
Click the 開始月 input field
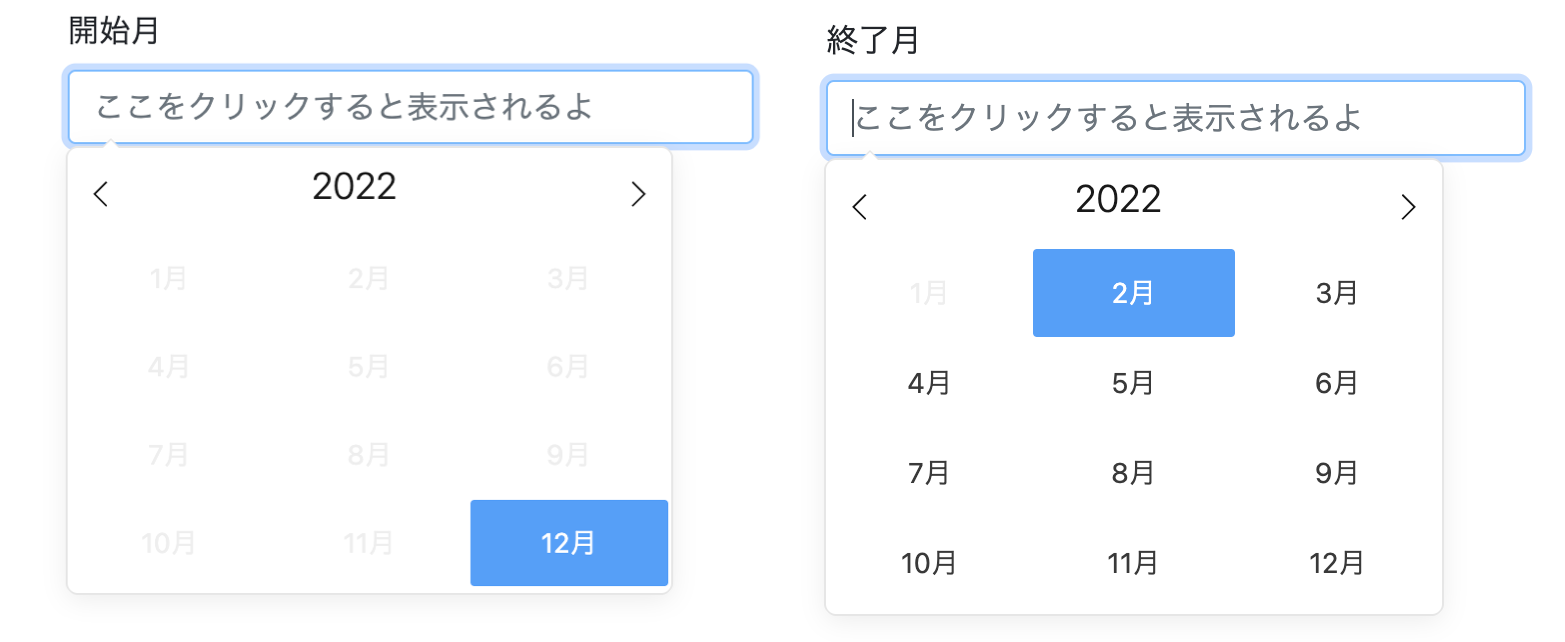click(410, 107)
